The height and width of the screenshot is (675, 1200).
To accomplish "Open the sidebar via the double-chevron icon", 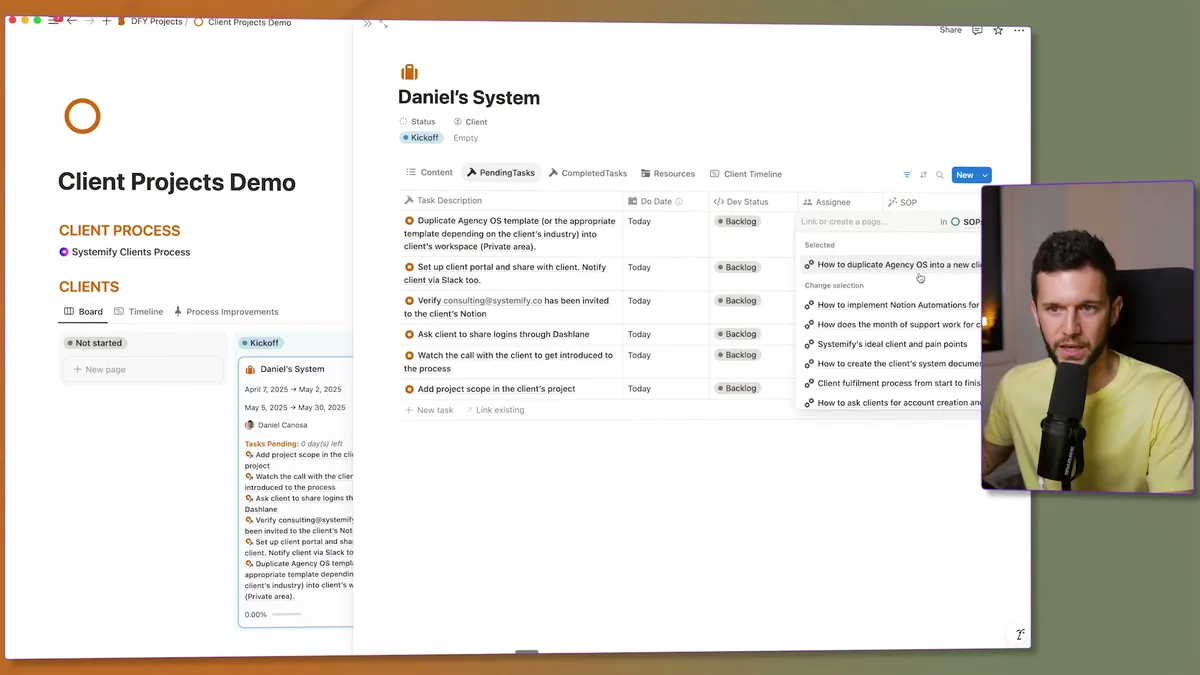I will (x=367, y=22).
